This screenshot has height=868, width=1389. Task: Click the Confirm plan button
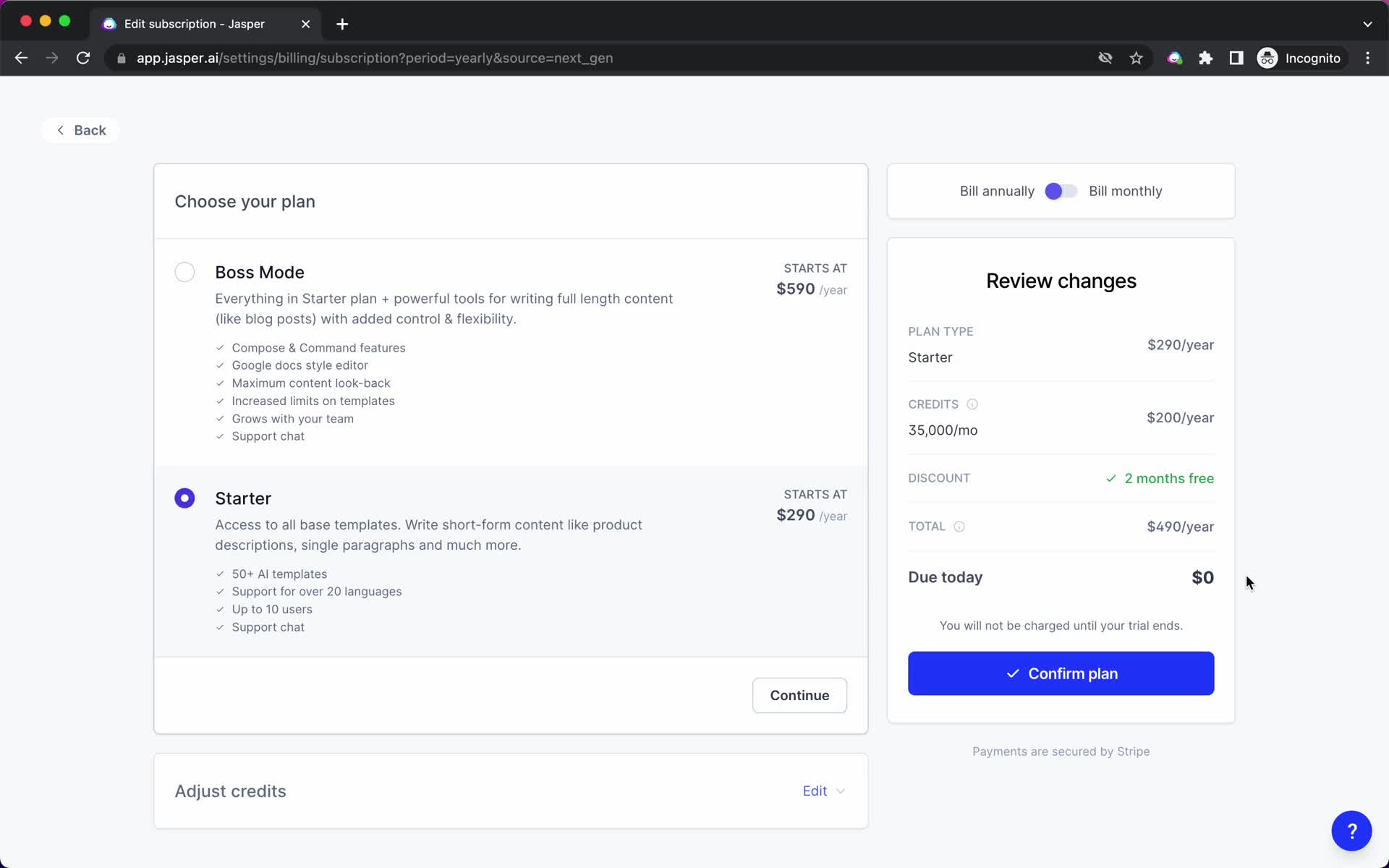(1061, 673)
